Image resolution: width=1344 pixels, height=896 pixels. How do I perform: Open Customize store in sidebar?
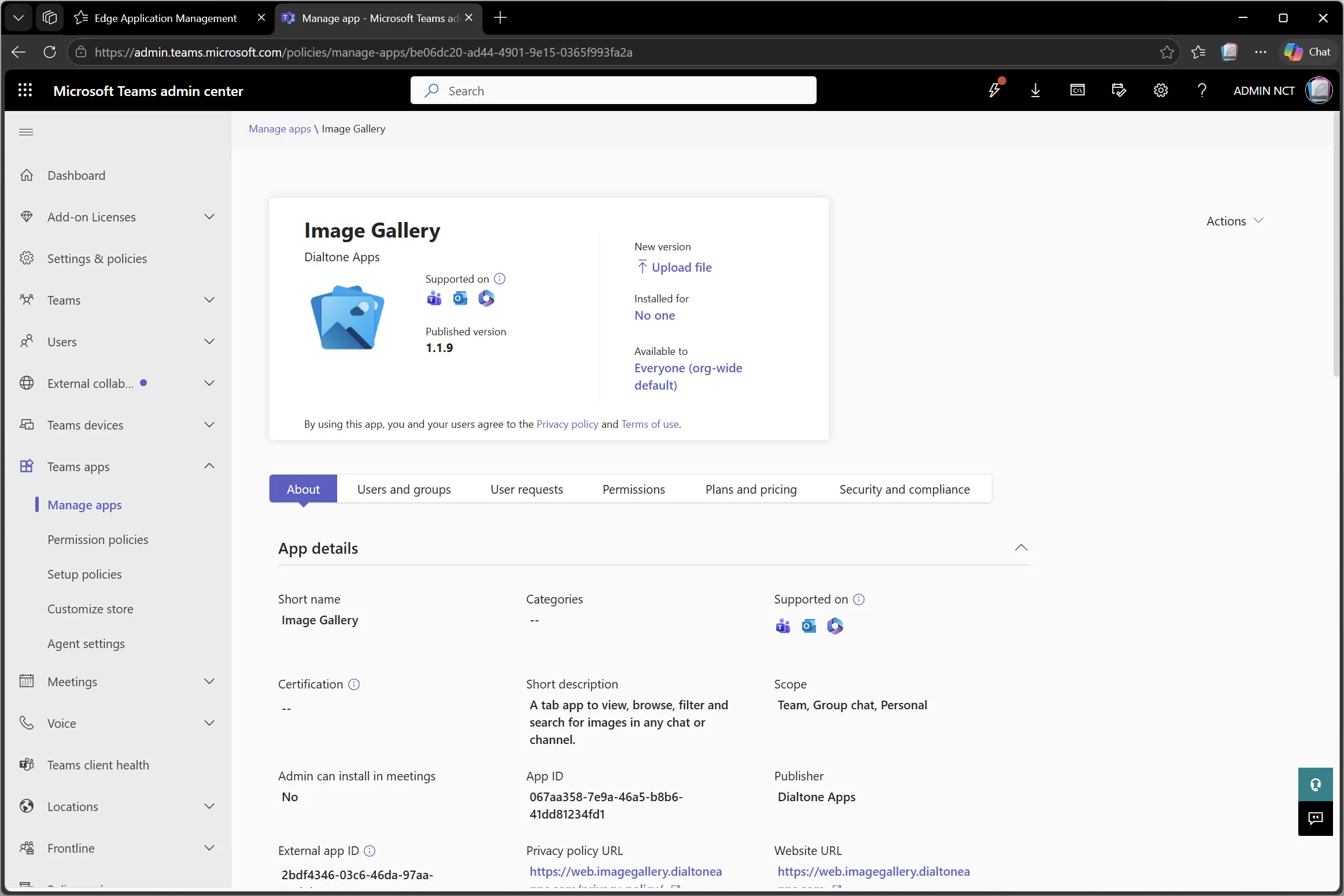[90, 609]
